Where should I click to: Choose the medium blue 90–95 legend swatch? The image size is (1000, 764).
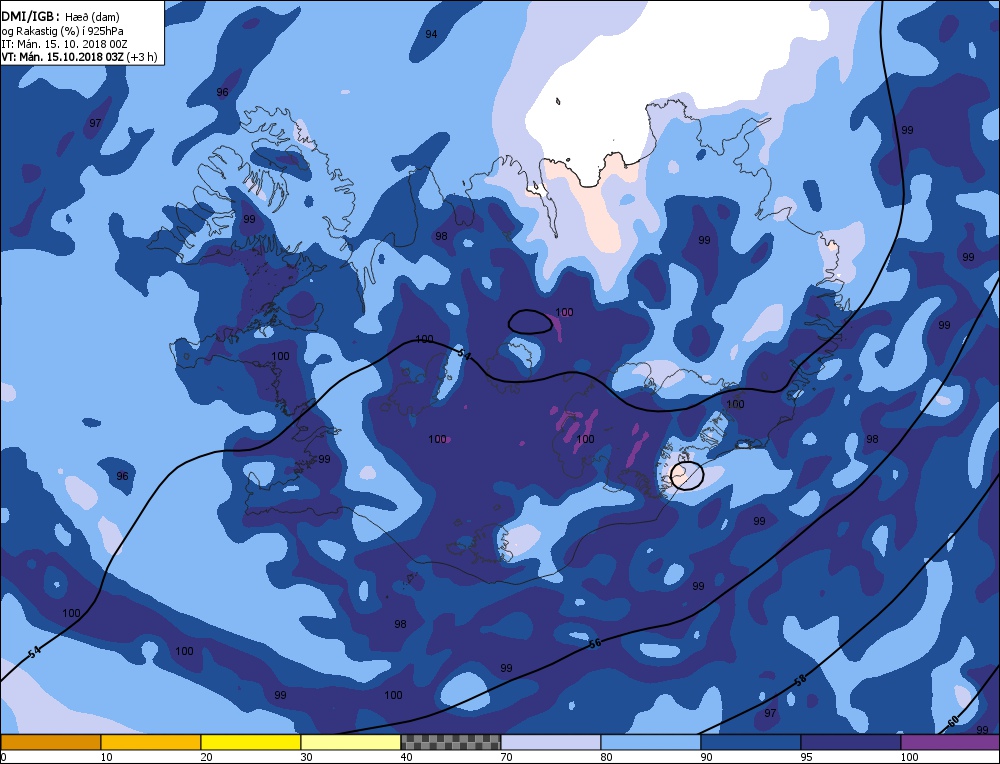coord(751,742)
